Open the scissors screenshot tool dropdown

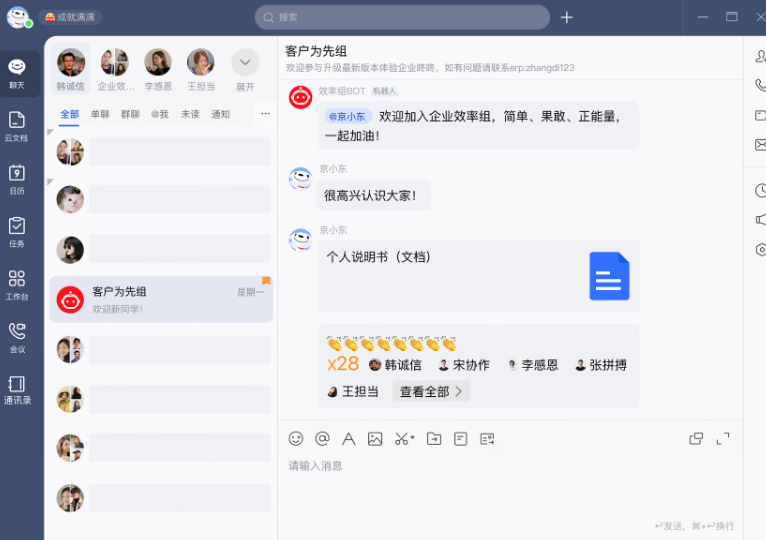(404, 438)
